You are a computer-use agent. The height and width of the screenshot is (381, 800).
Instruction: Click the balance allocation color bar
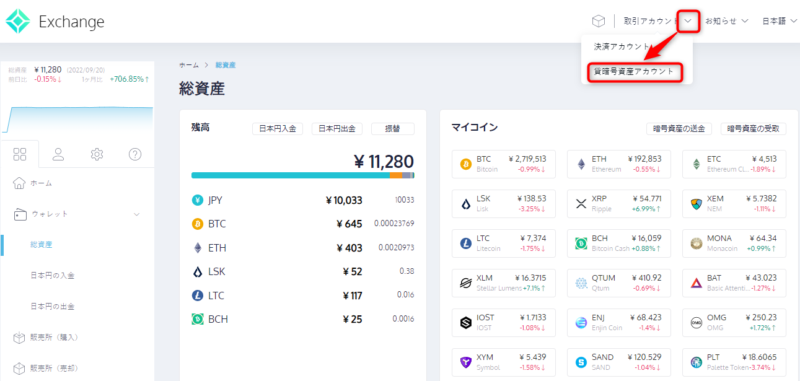click(303, 175)
